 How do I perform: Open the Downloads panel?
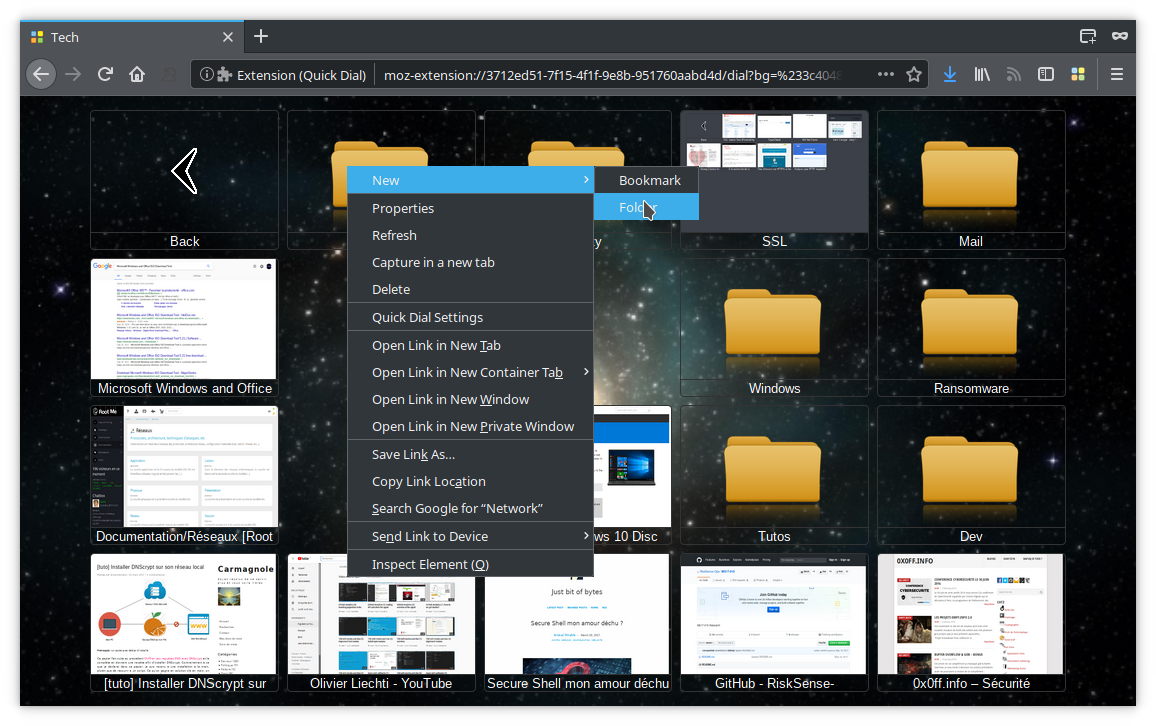click(950, 74)
